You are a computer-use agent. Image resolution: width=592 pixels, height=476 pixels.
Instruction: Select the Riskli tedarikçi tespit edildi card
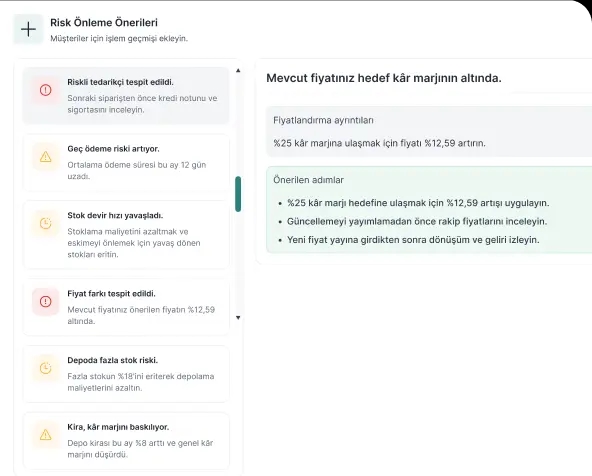pyautogui.click(x=126, y=96)
